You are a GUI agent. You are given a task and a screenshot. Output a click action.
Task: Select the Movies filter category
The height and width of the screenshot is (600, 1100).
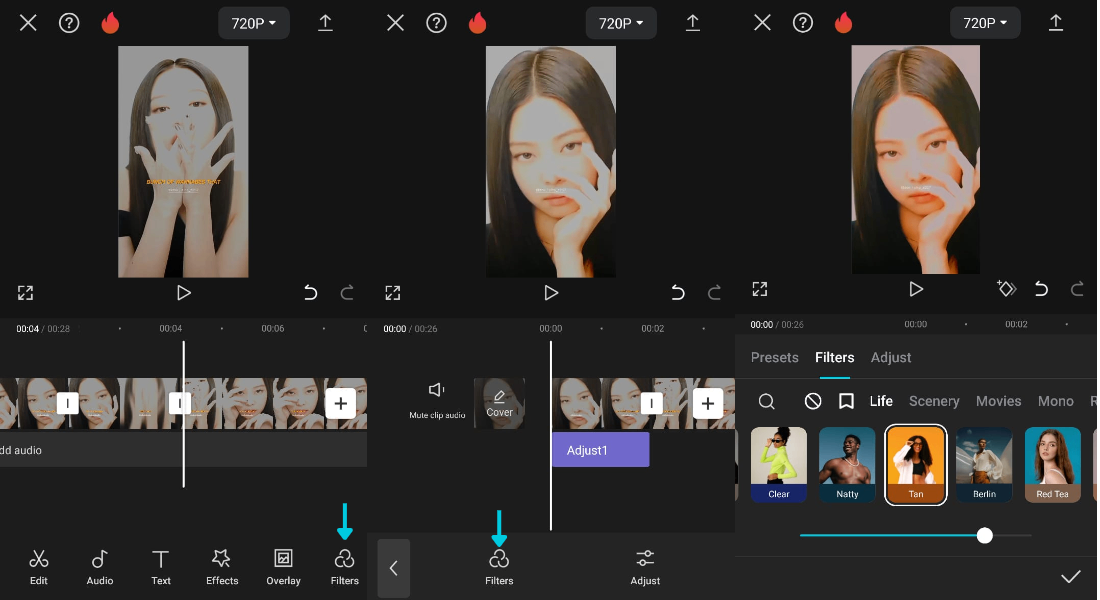click(998, 401)
